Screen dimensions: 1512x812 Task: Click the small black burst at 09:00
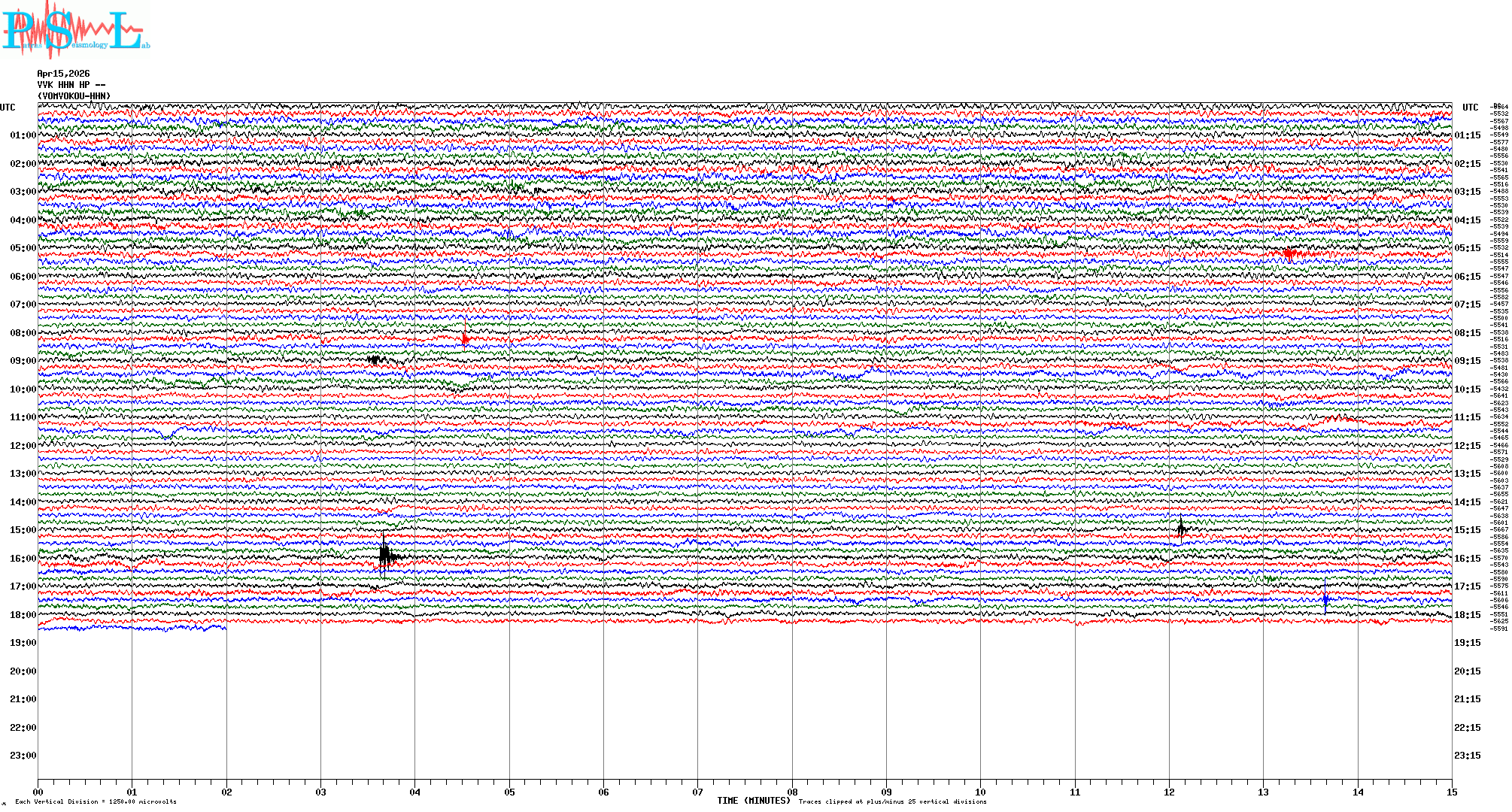[x=375, y=360]
